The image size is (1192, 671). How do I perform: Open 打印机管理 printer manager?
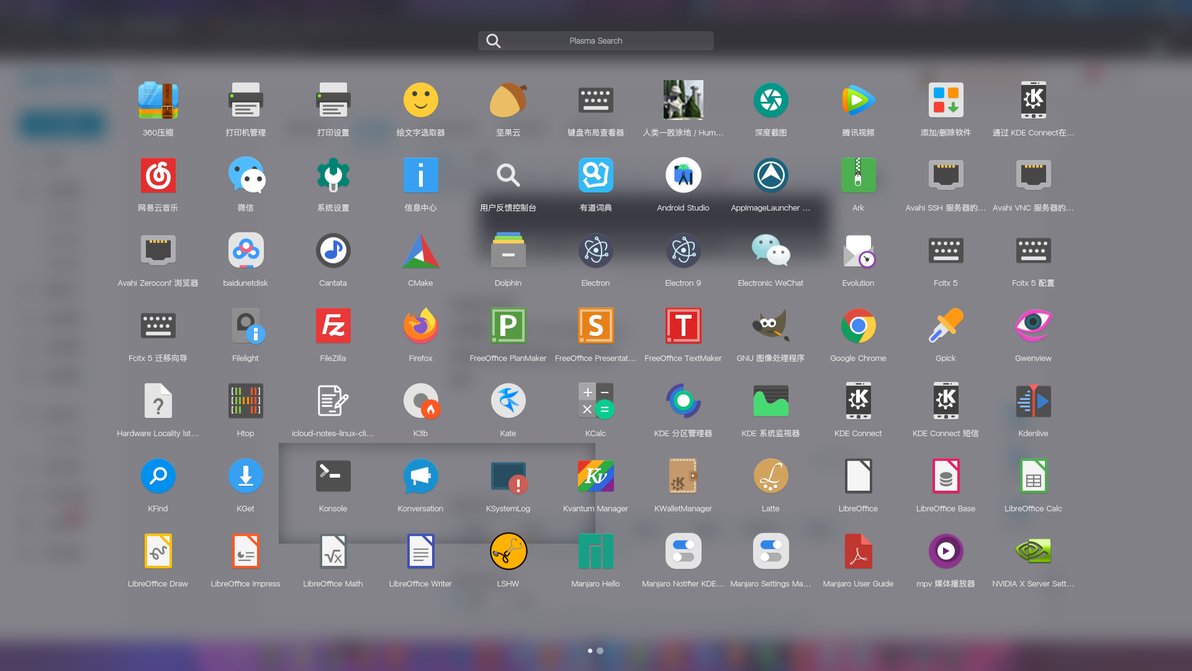(x=246, y=100)
